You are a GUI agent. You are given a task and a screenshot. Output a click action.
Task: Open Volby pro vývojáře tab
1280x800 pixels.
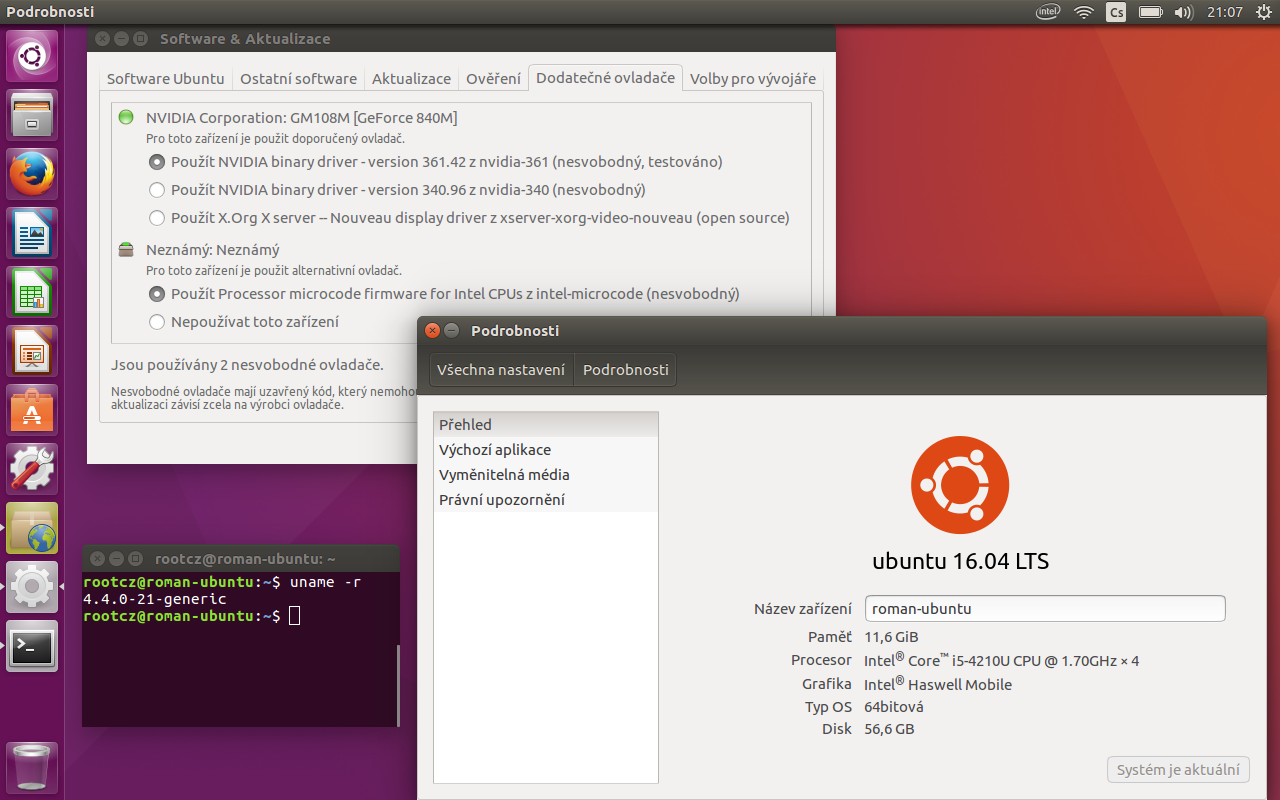pos(753,79)
